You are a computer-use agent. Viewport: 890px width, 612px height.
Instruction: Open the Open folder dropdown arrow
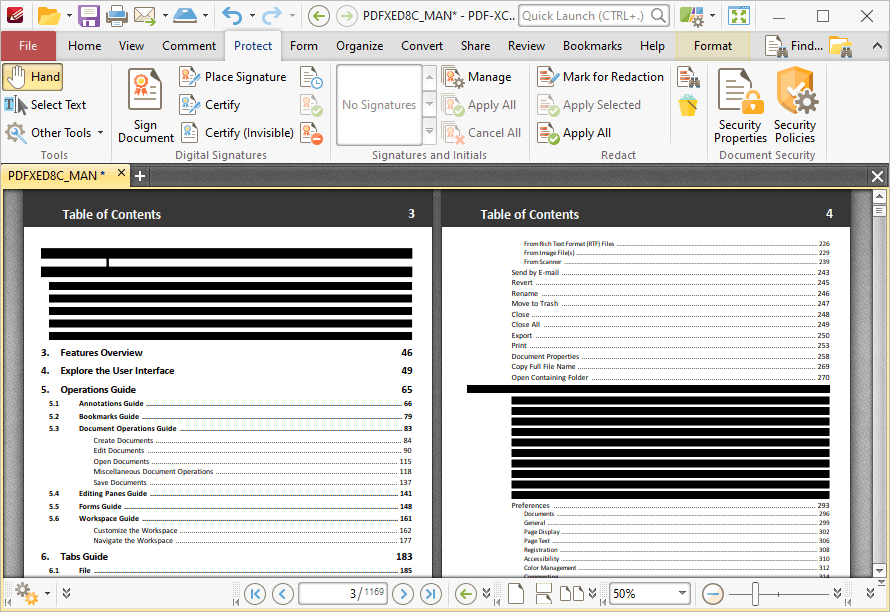[x=69, y=16]
